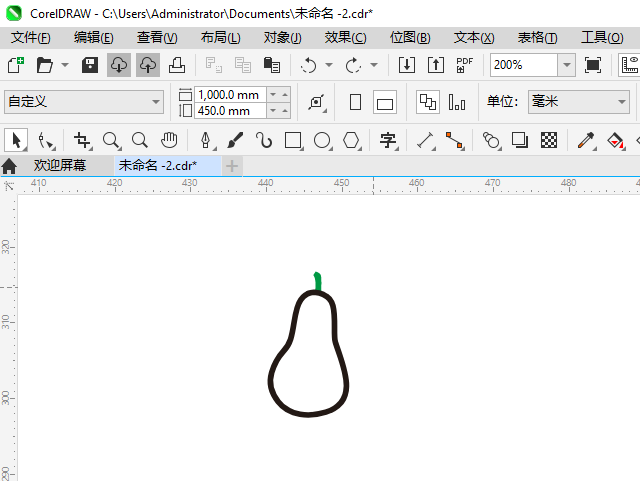640x481 pixels.
Task: Save the document with floppy icon
Action: pos(90,65)
